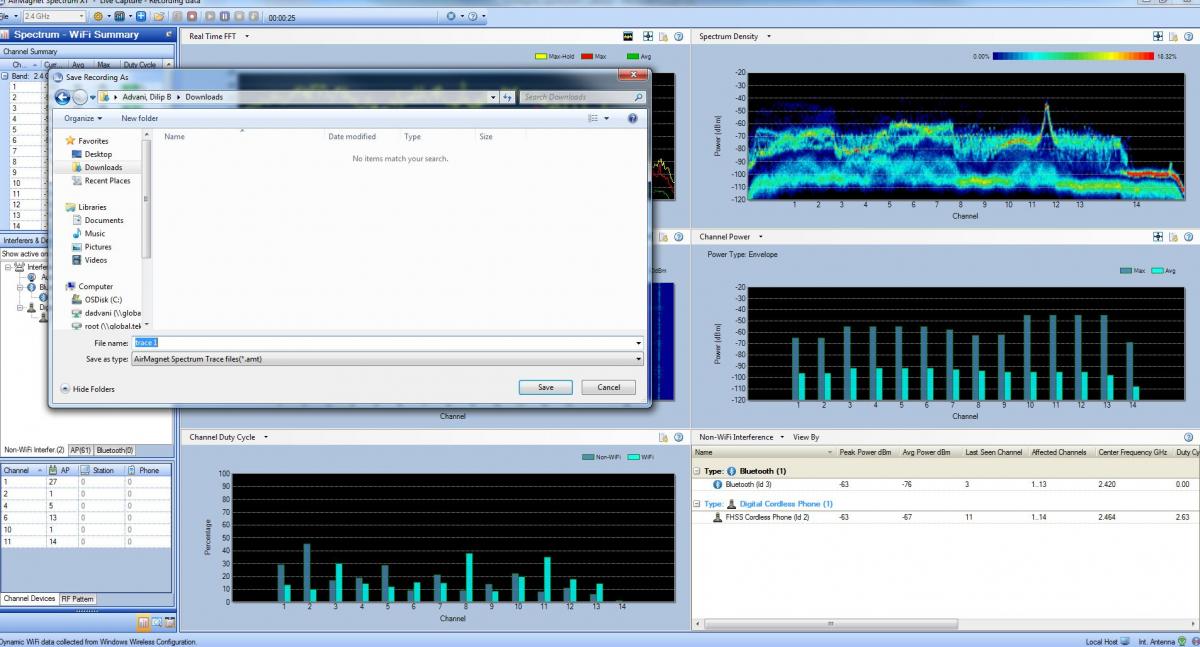Click New folder in the dialog toolbar
Viewport: 1200px width, 647px height.
pos(139,118)
